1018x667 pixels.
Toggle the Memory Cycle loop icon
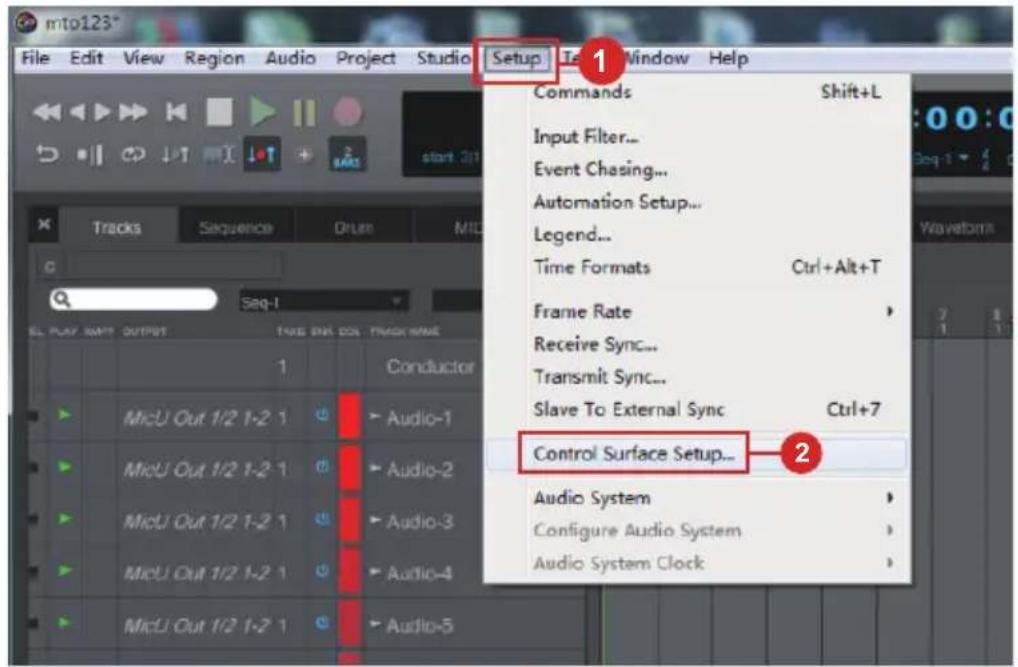[132, 155]
